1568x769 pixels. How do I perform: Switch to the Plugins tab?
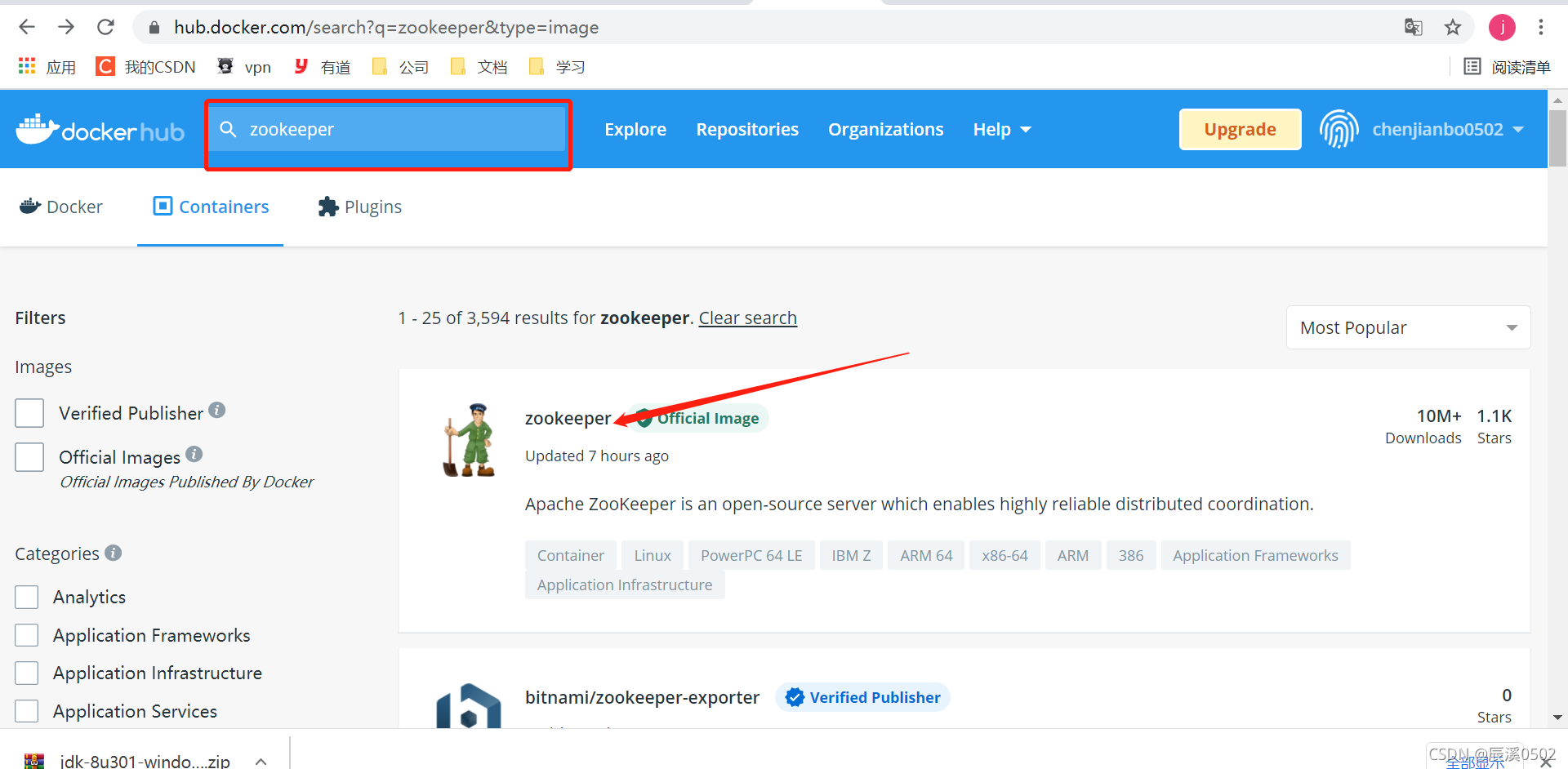(x=359, y=207)
